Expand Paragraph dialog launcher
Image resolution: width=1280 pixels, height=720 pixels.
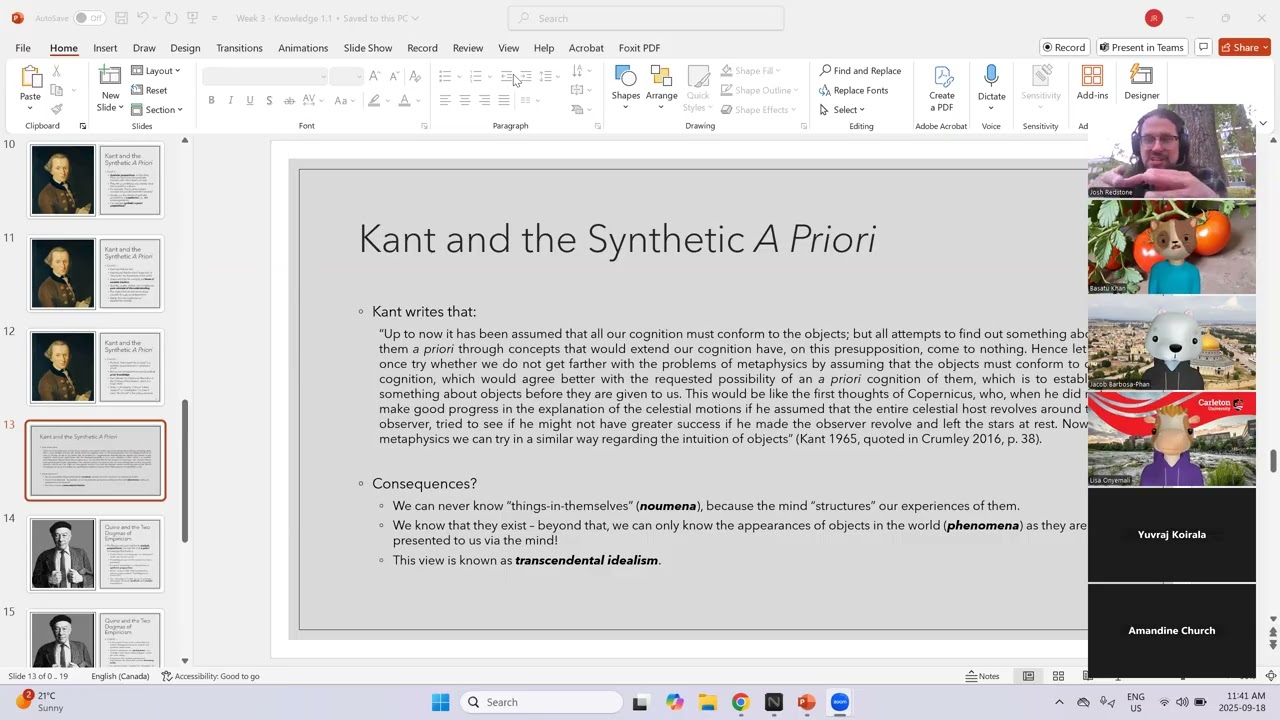(x=598, y=126)
